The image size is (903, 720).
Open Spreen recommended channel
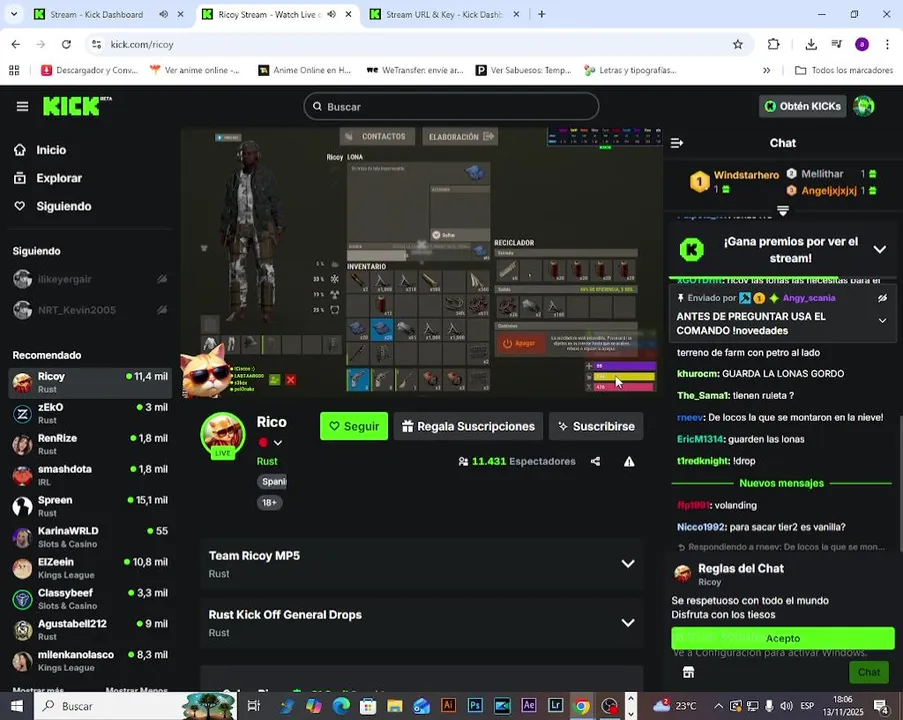coord(90,506)
